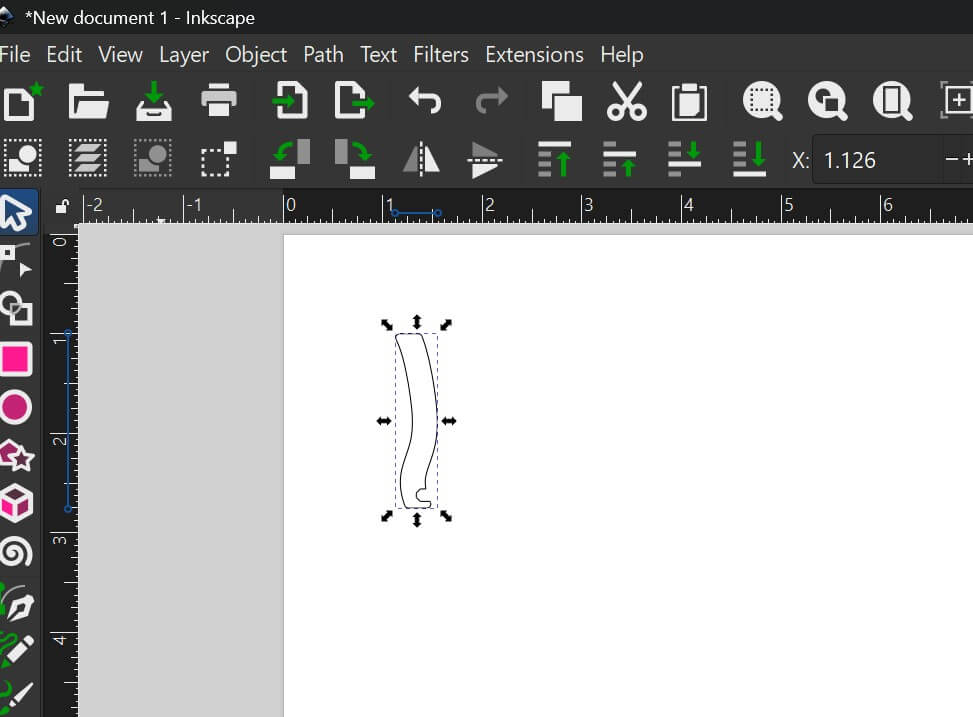Print the document with the printer icon
Image resolution: width=973 pixels, height=717 pixels.
point(218,100)
